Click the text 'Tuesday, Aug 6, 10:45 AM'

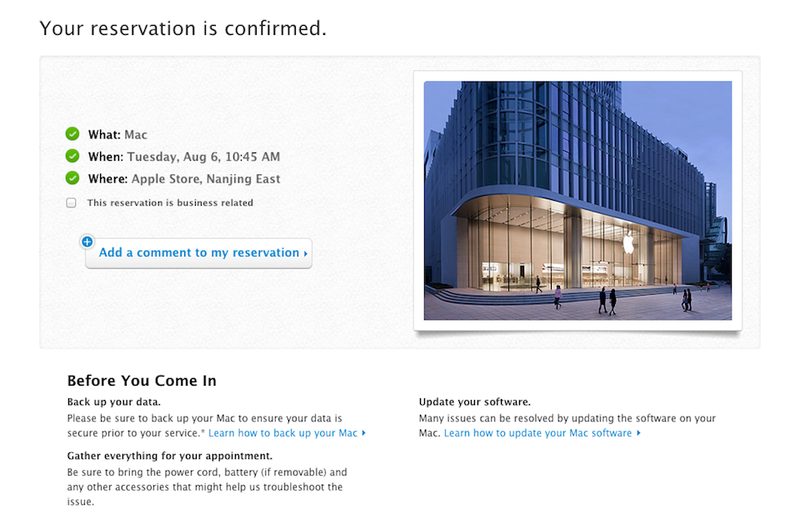tap(204, 157)
